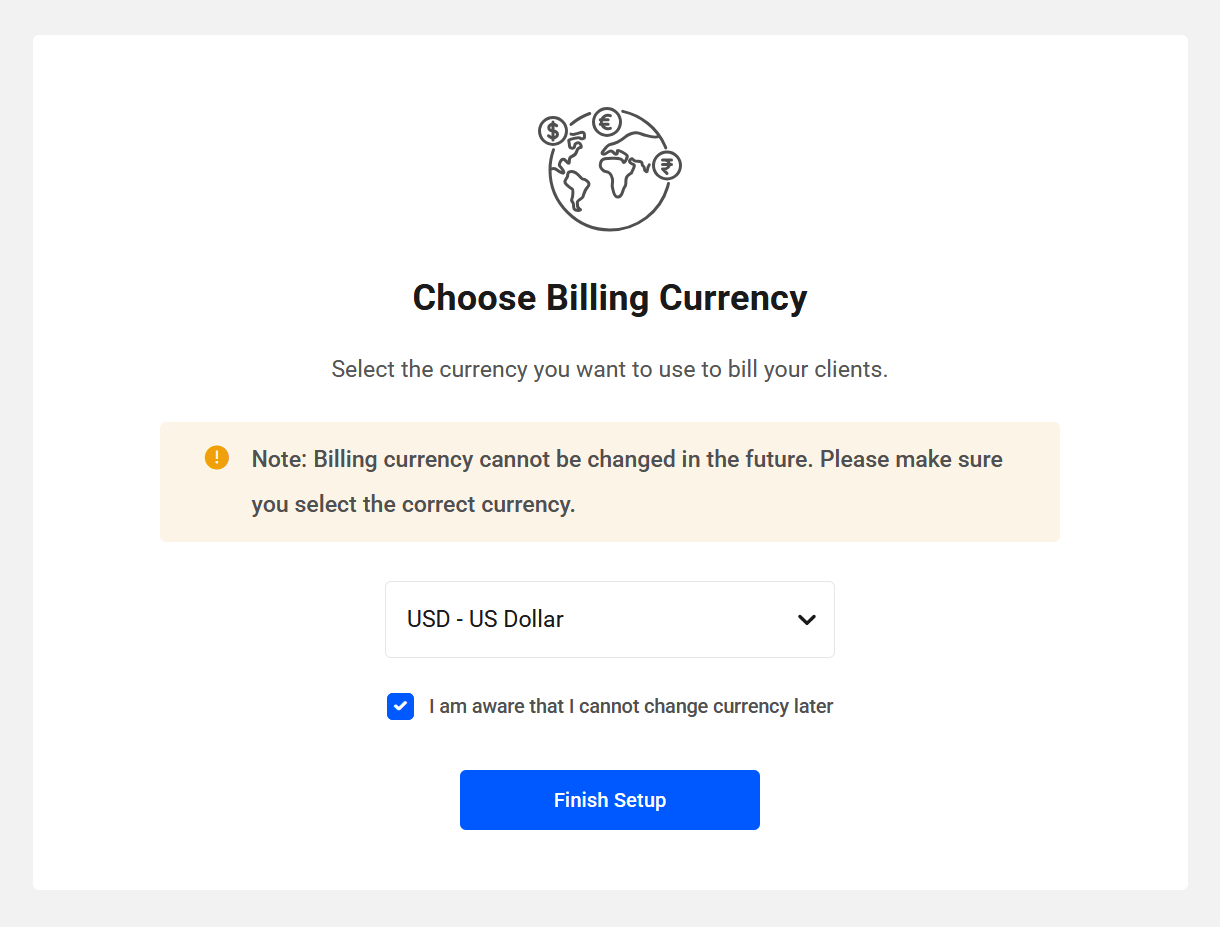1220x927 pixels.
Task: Click the dropdown chevron arrow
Action: tap(806, 620)
